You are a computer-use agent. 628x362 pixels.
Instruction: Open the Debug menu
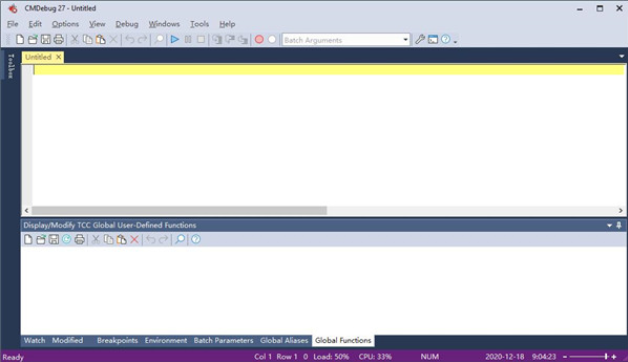pos(127,24)
